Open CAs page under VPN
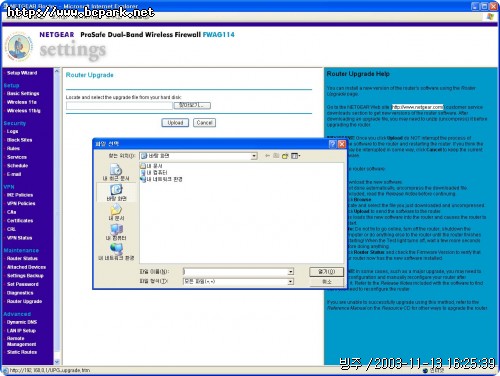 point(11,212)
